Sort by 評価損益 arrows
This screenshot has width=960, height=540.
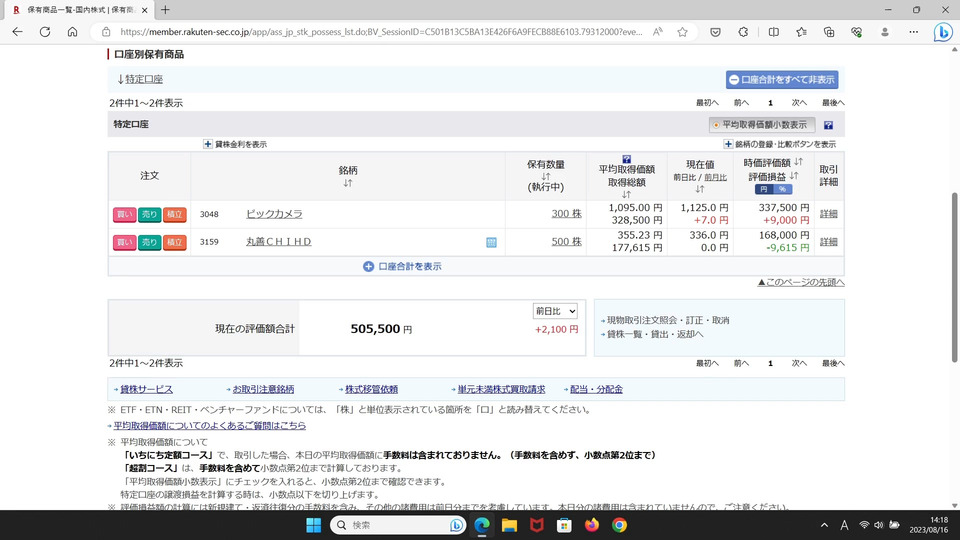point(794,176)
